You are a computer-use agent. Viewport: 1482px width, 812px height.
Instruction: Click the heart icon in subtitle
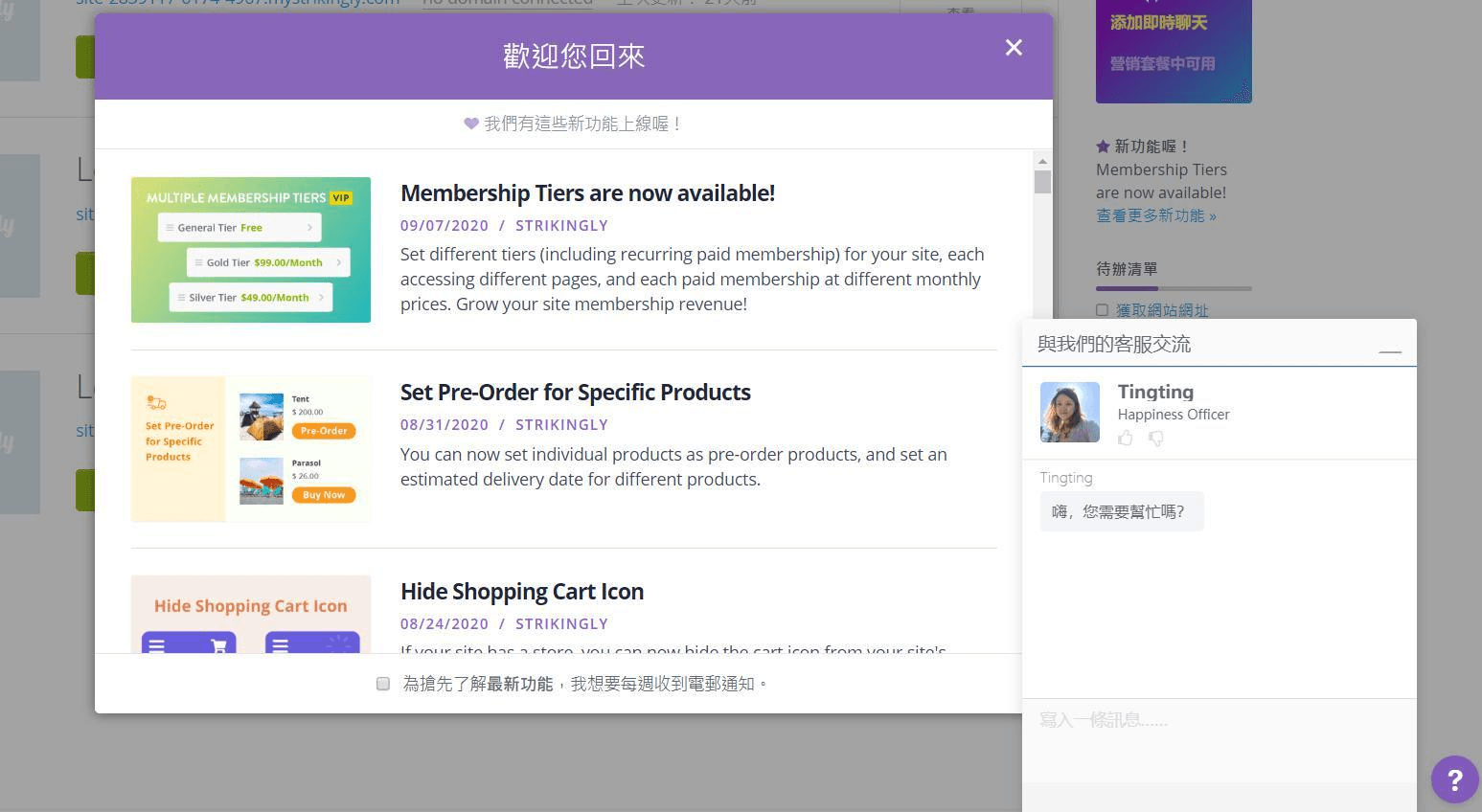coord(470,124)
